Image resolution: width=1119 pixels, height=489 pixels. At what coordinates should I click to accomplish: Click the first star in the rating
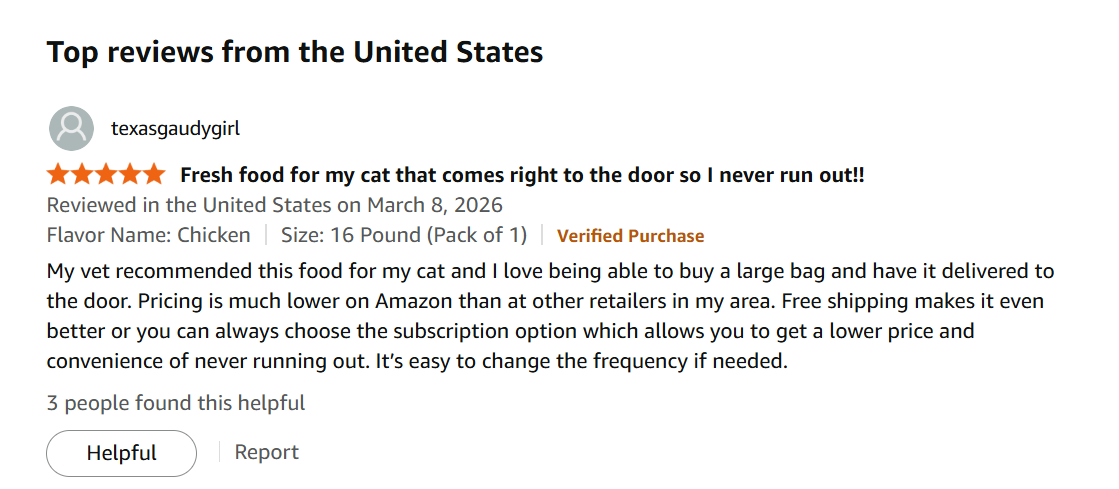click(58, 175)
